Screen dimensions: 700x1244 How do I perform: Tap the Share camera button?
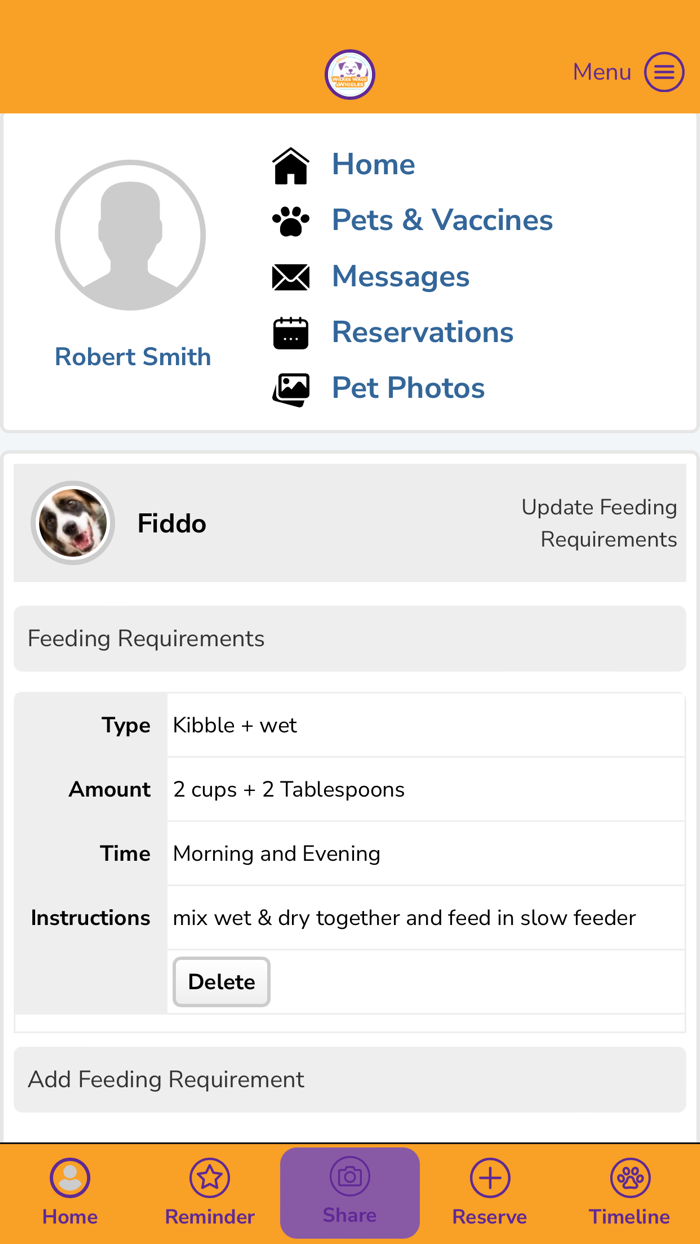pos(350,1192)
